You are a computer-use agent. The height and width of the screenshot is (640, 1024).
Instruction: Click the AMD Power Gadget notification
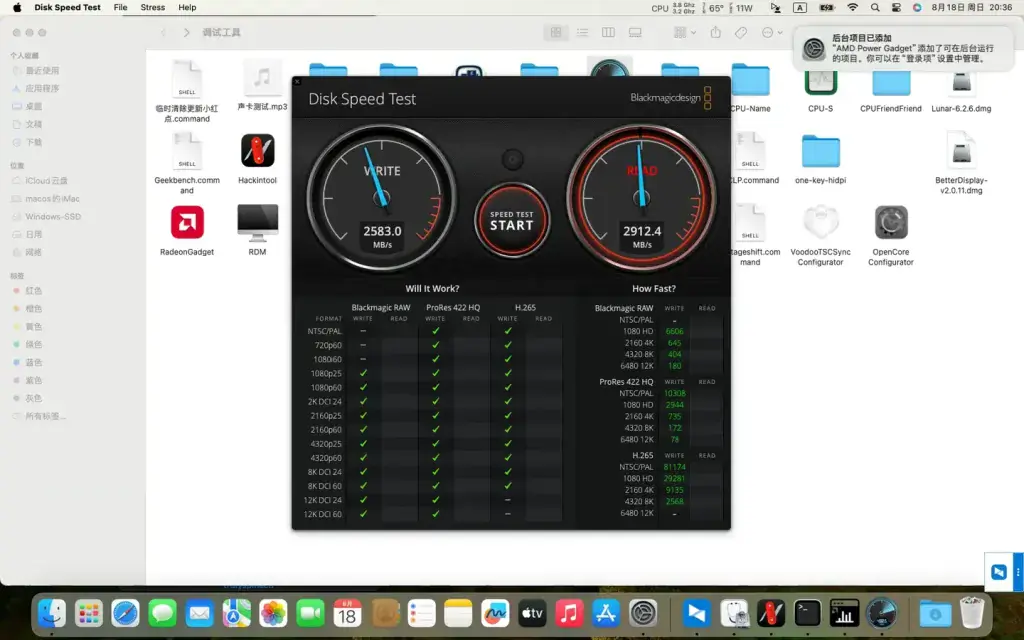click(904, 48)
